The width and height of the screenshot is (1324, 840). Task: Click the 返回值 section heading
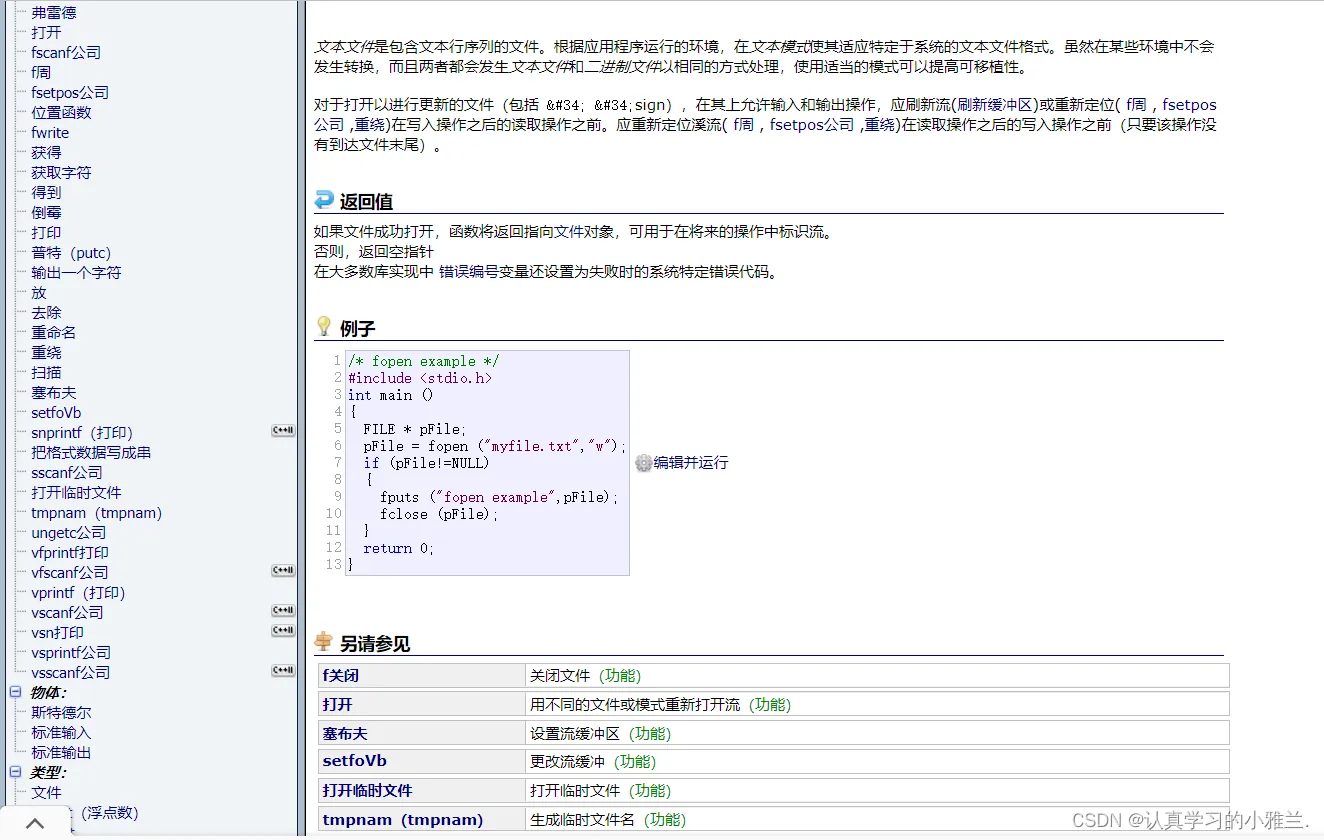tap(366, 201)
